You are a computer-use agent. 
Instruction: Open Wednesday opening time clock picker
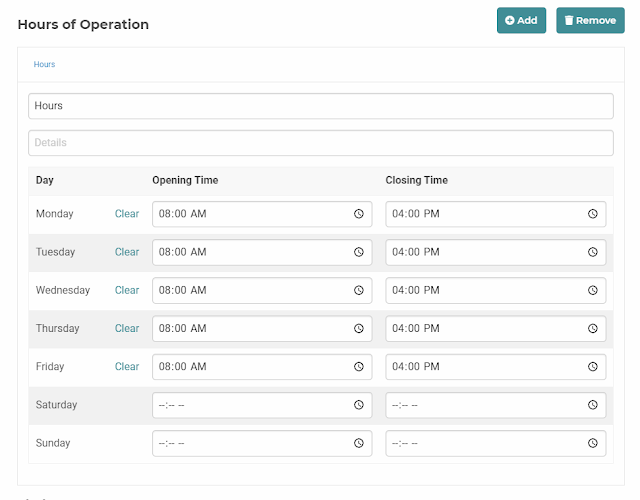[359, 290]
